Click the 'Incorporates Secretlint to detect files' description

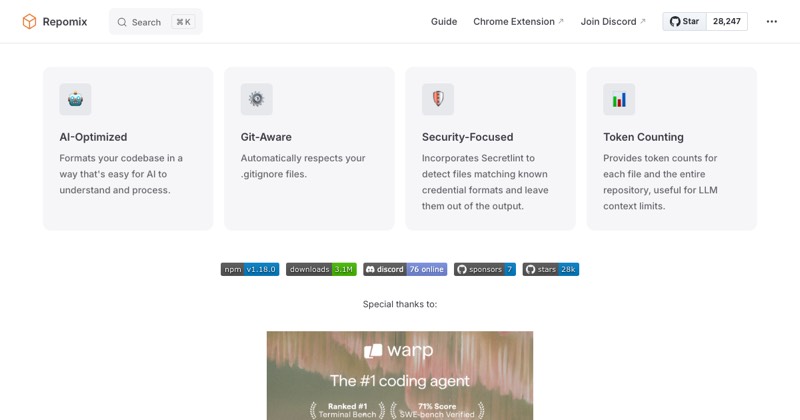tap(485, 182)
